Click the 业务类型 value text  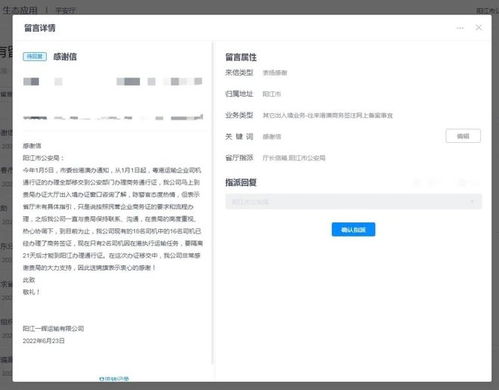pos(328,115)
